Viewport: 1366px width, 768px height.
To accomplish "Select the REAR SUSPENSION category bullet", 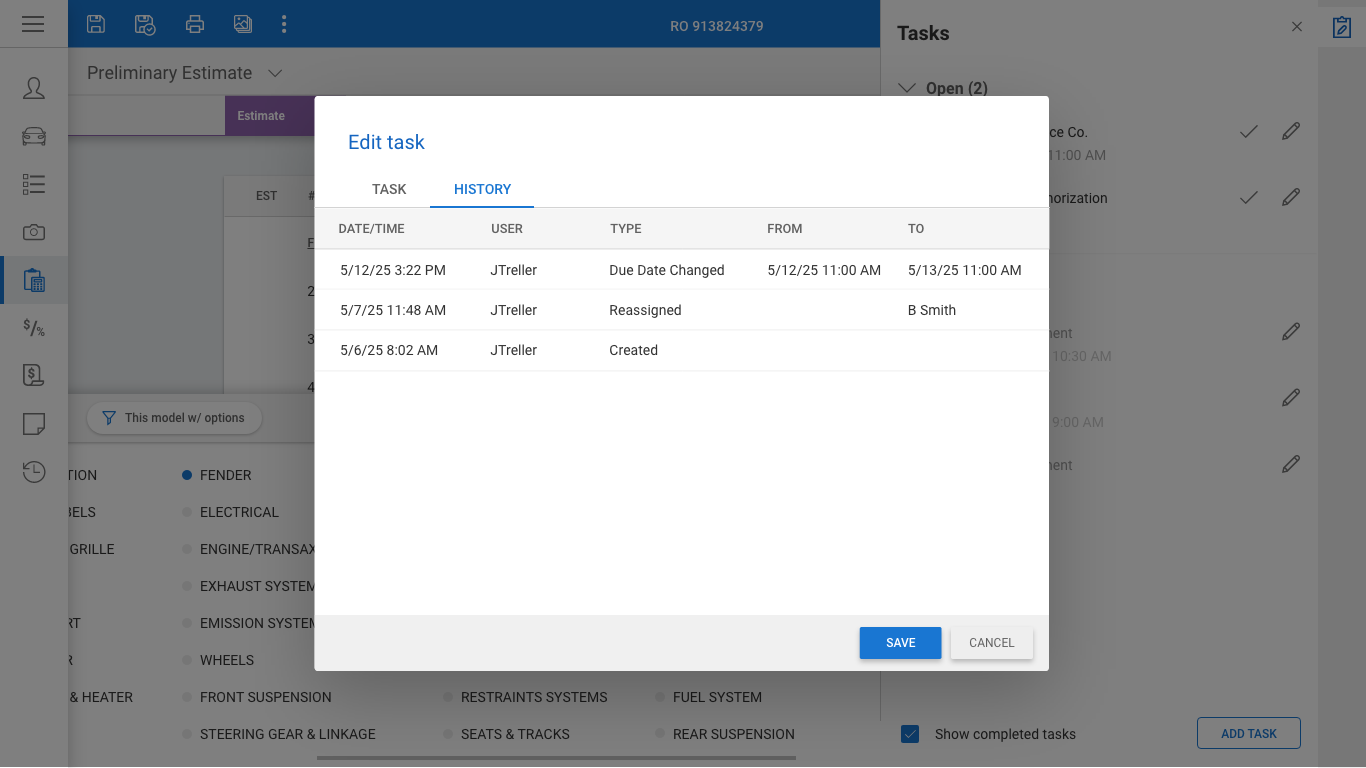I will coord(661,734).
